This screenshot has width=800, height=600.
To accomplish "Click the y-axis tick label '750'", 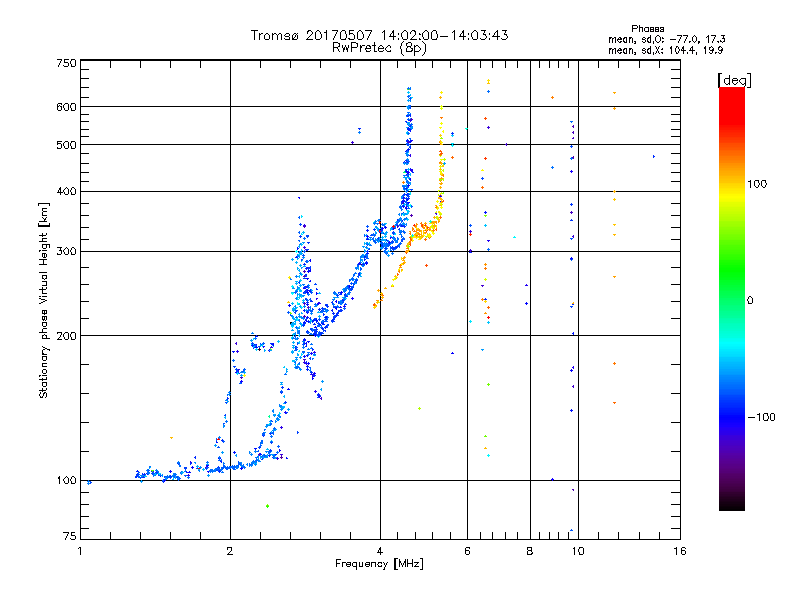I will point(66,63).
